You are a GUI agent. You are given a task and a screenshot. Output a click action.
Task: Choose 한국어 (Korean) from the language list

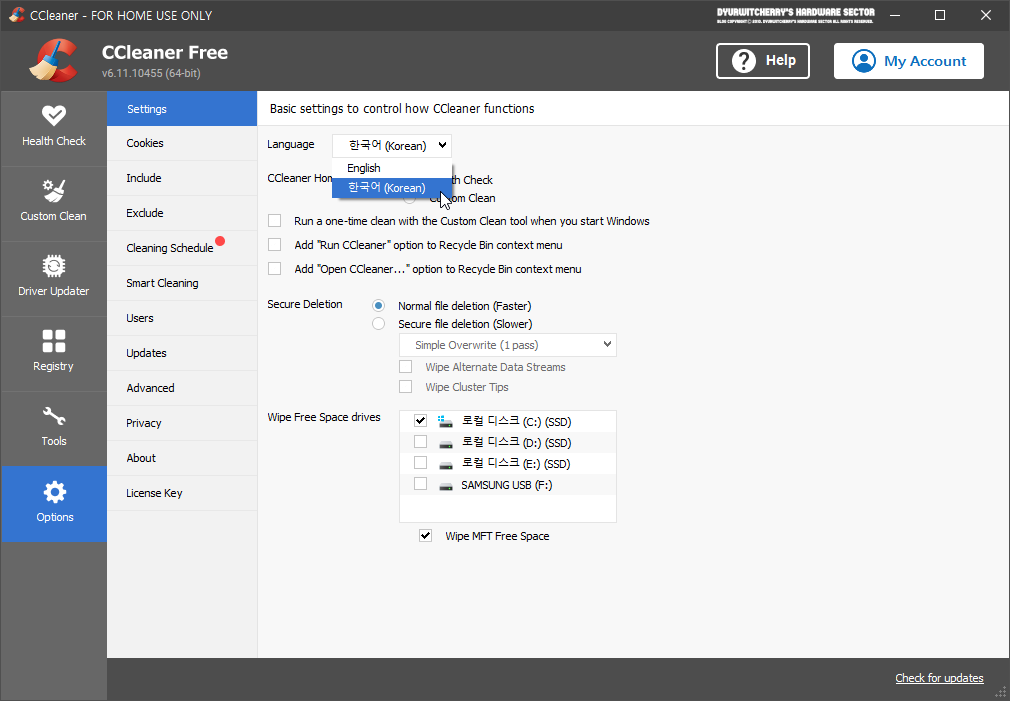tap(392, 188)
